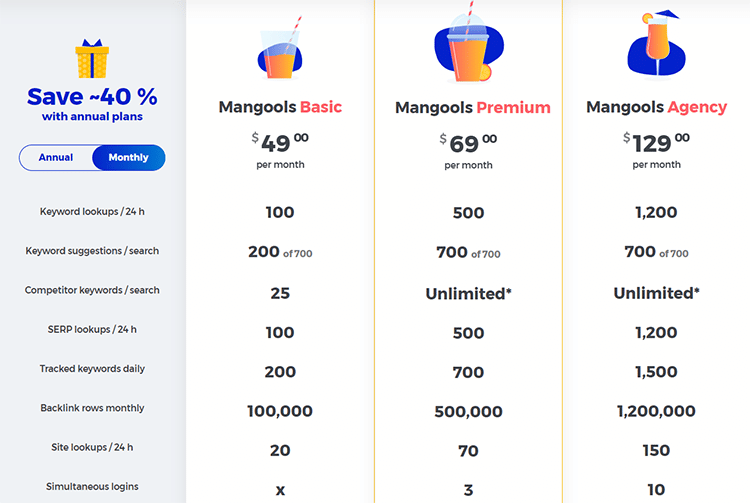Click the Mangools Premium plan title
The height and width of the screenshot is (503, 750).
[x=473, y=108]
